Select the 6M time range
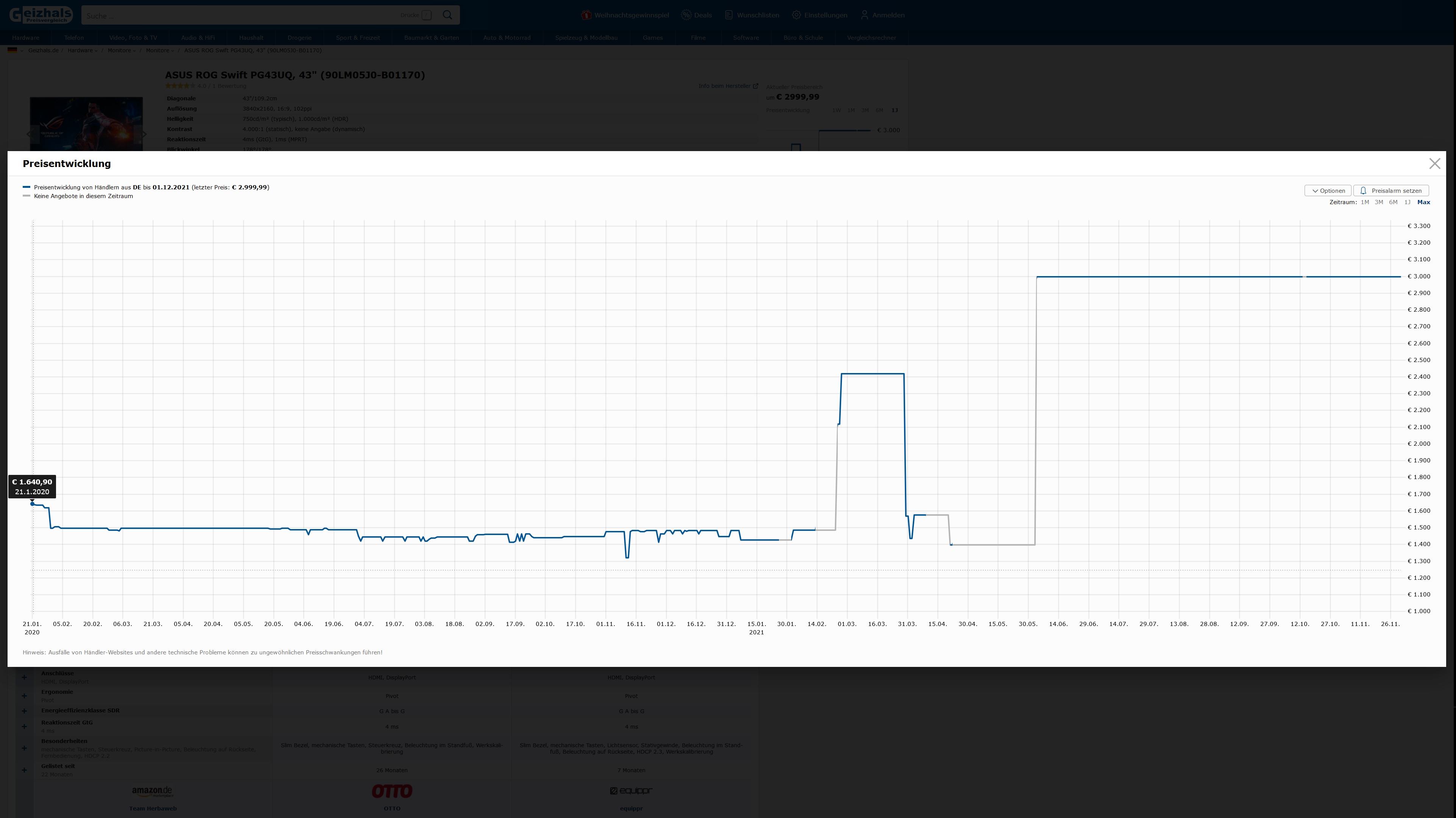1456x818 pixels. tap(1393, 202)
